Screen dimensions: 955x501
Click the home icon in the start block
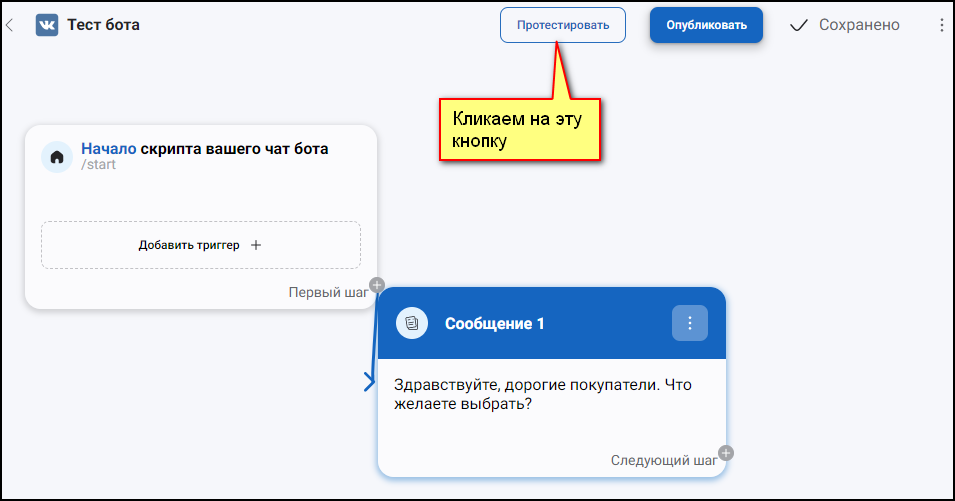(x=57, y=157)
